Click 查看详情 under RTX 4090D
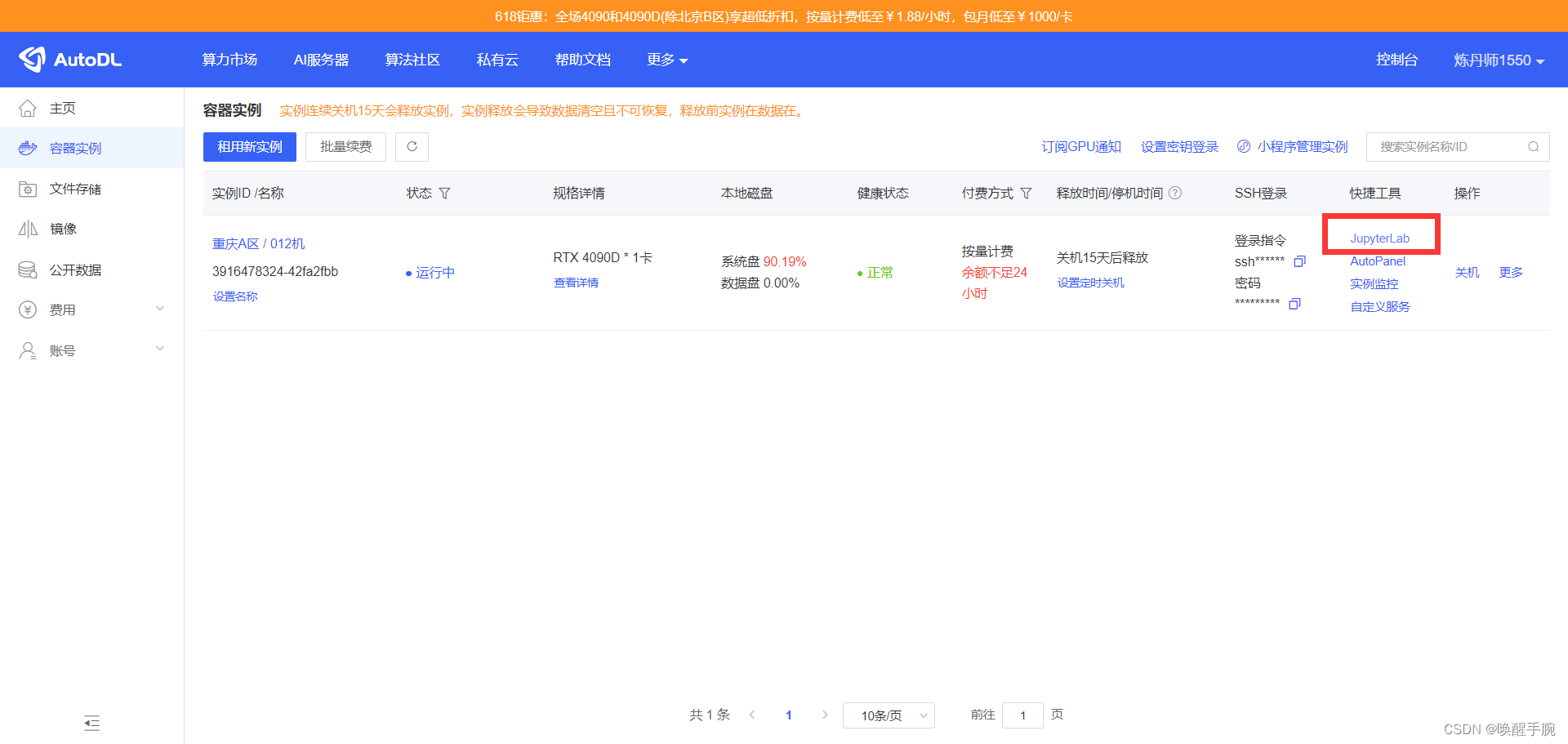Image resolution: width=1568 pixels, height=744 pixels. 576,283
